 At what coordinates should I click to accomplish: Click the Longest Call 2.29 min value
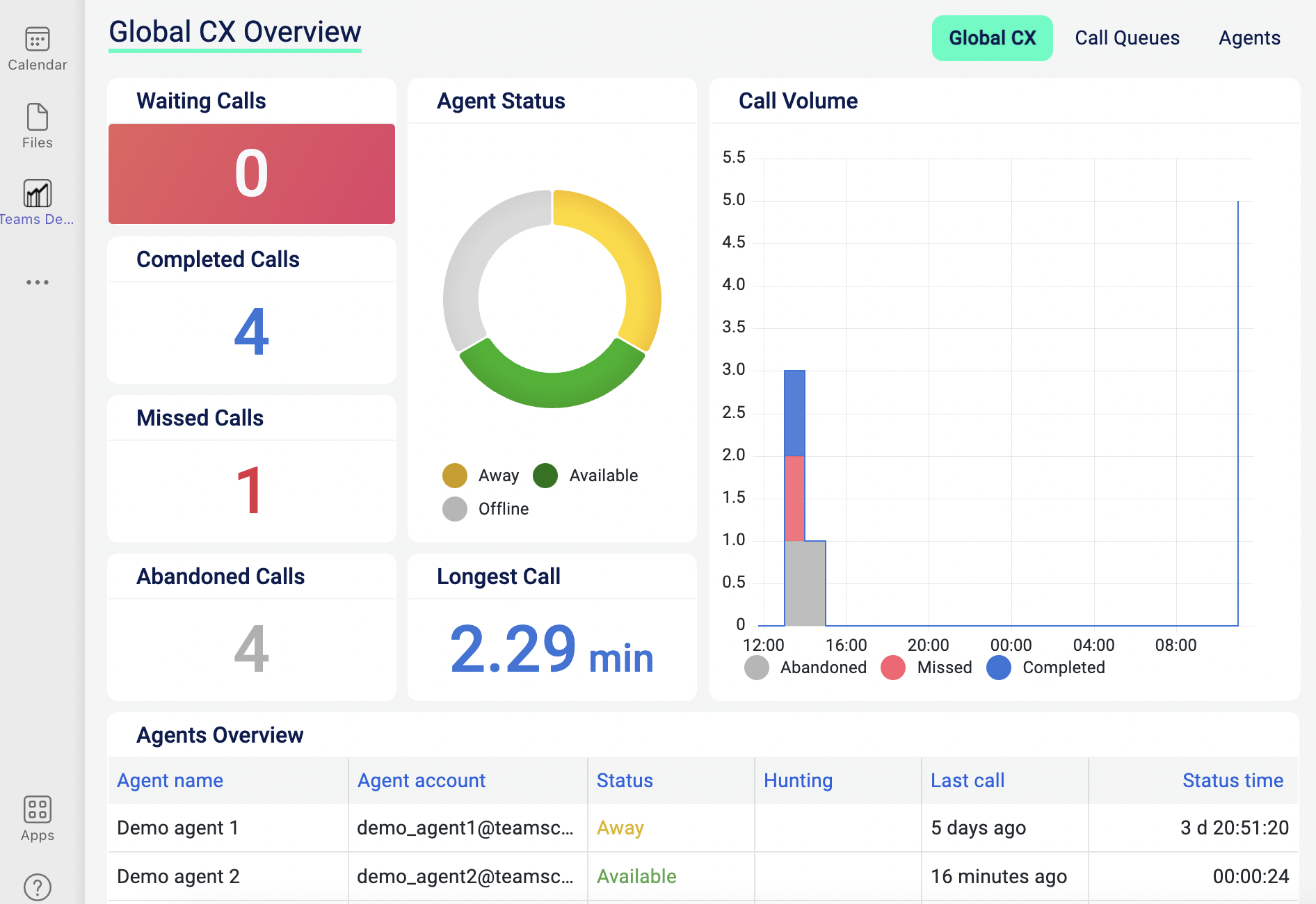[552, 649]
